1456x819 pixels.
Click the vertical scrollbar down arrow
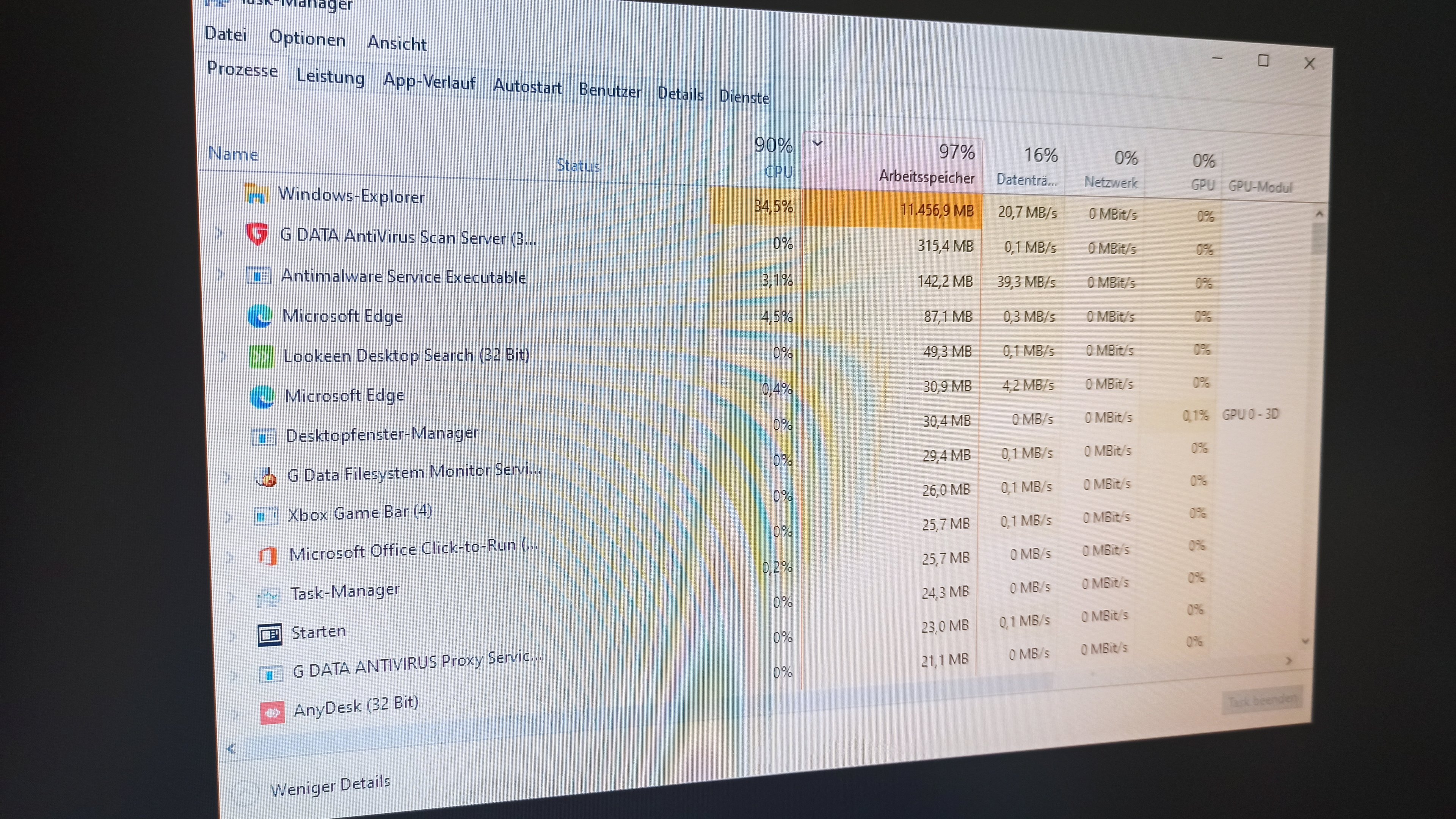click(1305, 641)
